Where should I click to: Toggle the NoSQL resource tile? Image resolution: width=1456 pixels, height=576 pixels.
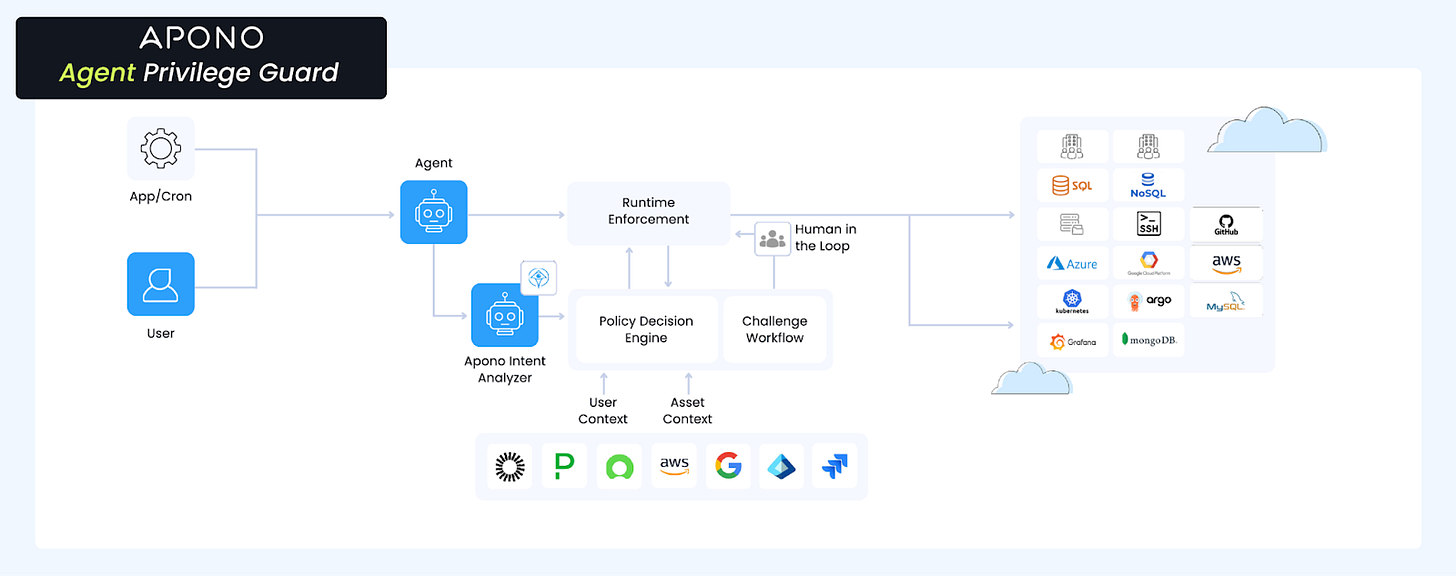[1148, 184]
